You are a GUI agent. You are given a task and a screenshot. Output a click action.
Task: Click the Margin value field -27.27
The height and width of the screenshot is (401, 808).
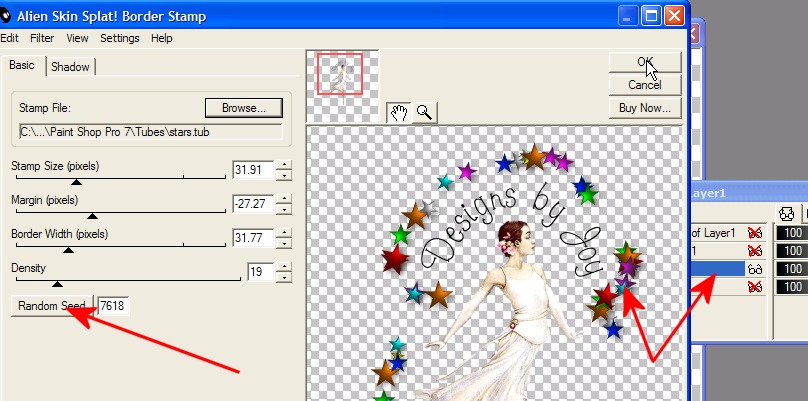point(252,204)
